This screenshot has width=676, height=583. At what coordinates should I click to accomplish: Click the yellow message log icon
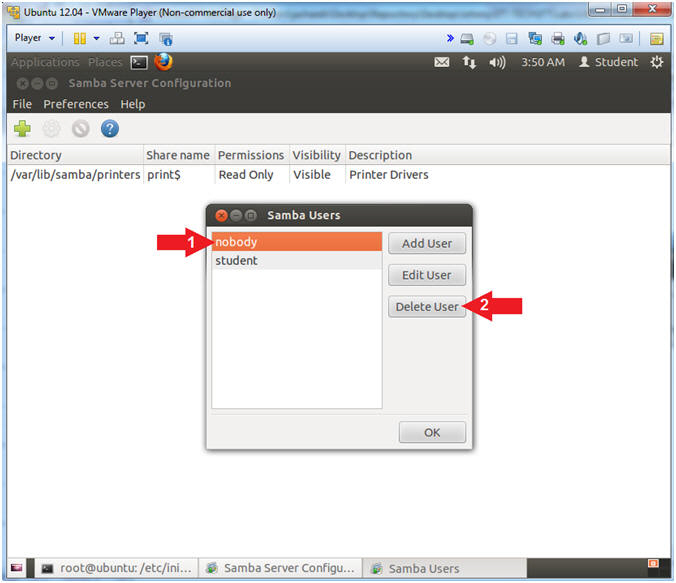pos(657,39)
